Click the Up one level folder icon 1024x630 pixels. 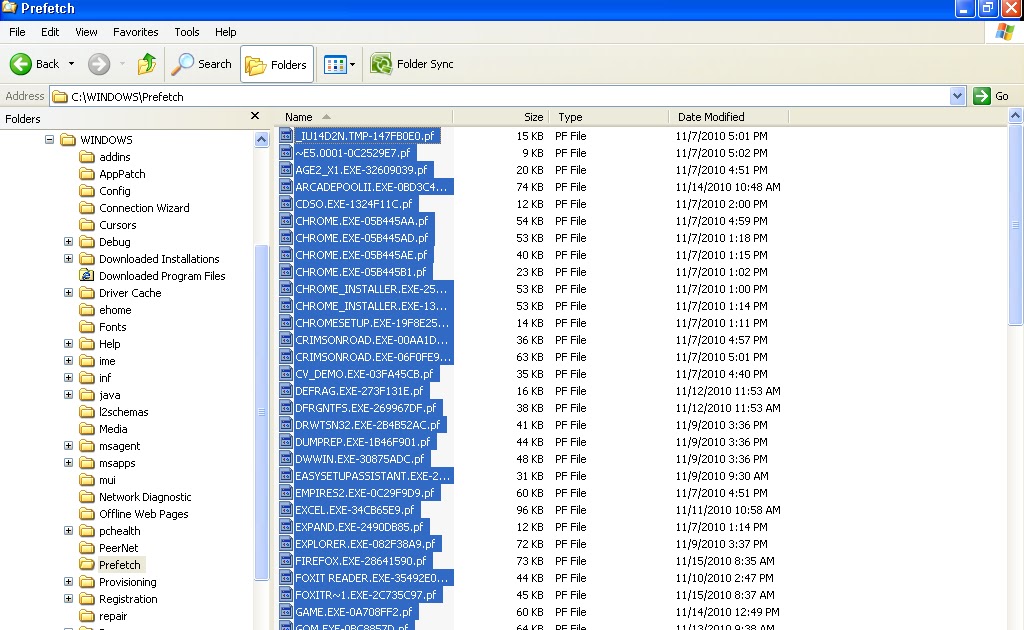tap(147, 64)
